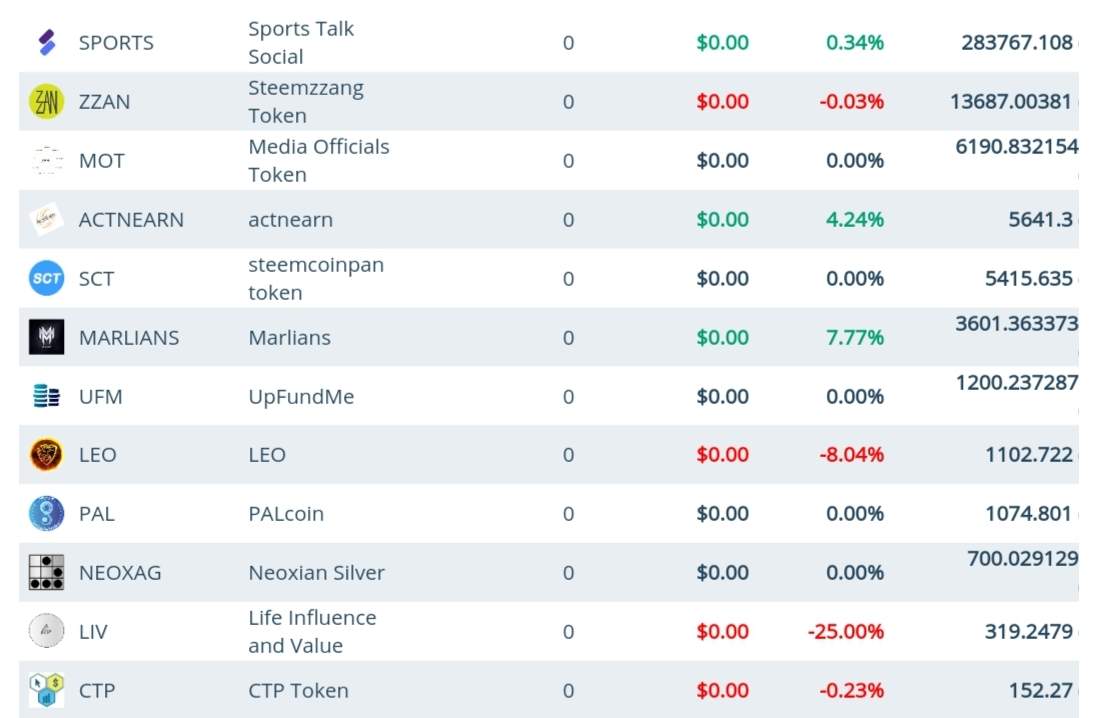Click the ACTNEARN token logo icon
Screen dimensions: 1098x718
[x=47, y=220]
